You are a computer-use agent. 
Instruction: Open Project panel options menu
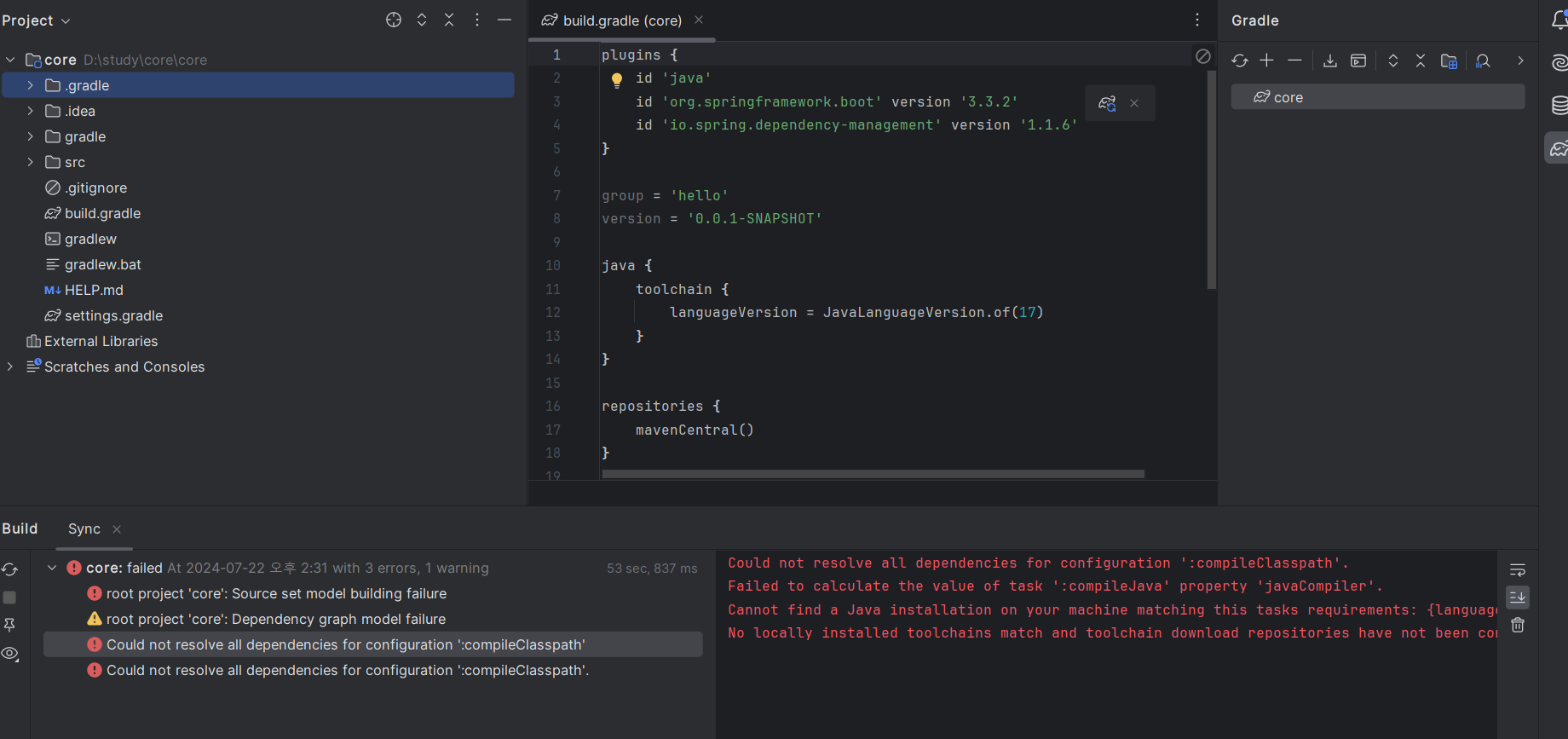click(477, 20)
